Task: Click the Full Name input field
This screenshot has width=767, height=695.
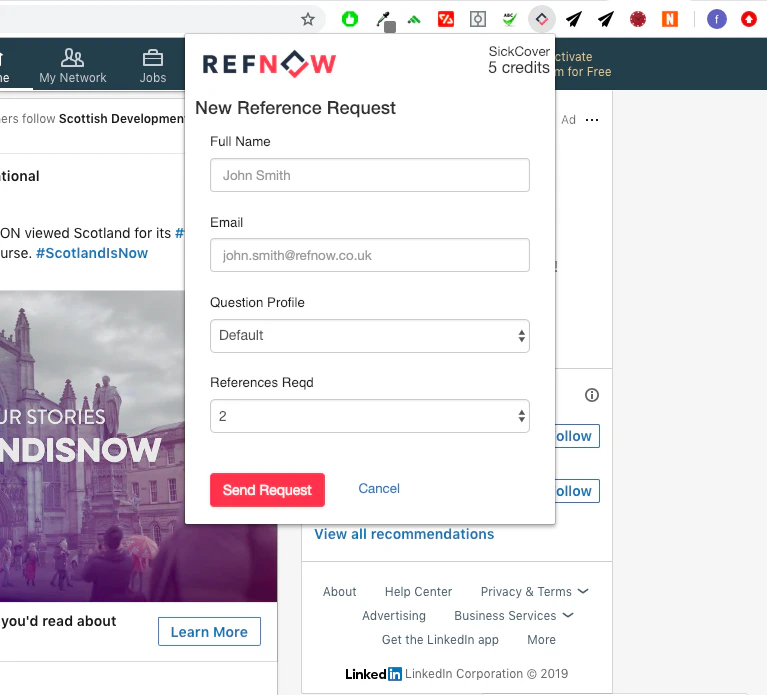Action: (370, 175)
